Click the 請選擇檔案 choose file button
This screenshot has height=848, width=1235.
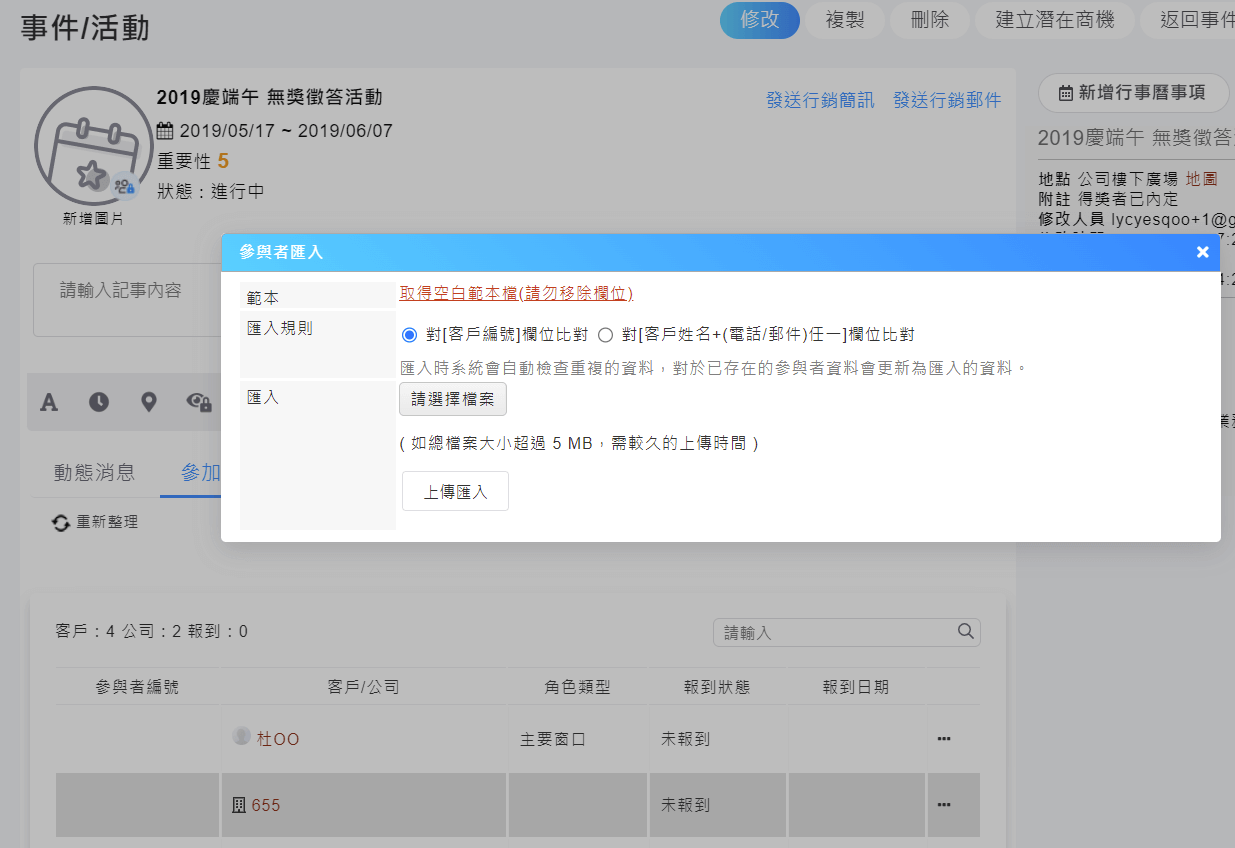coord(453,399)
